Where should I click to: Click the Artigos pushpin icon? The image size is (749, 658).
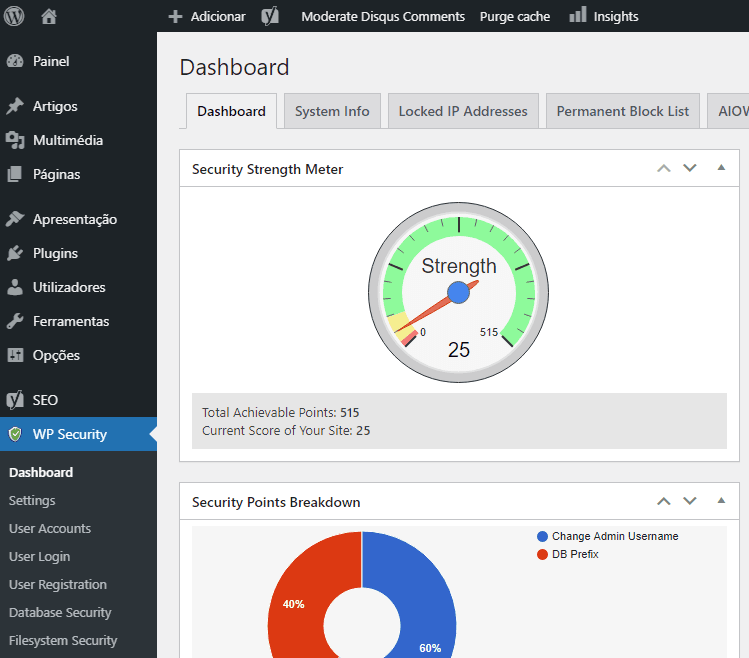pos(15,106)
